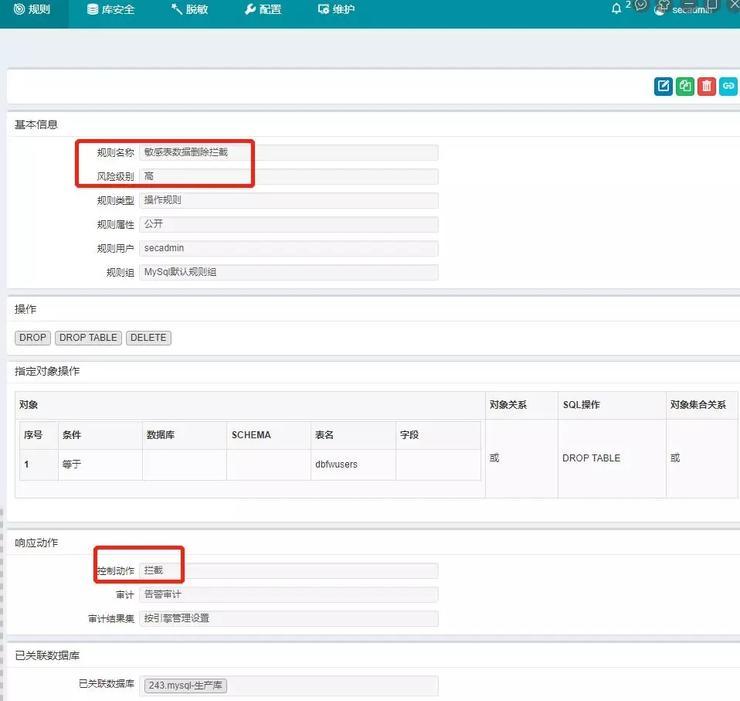Click the notification bell icon

coord(616,9)
